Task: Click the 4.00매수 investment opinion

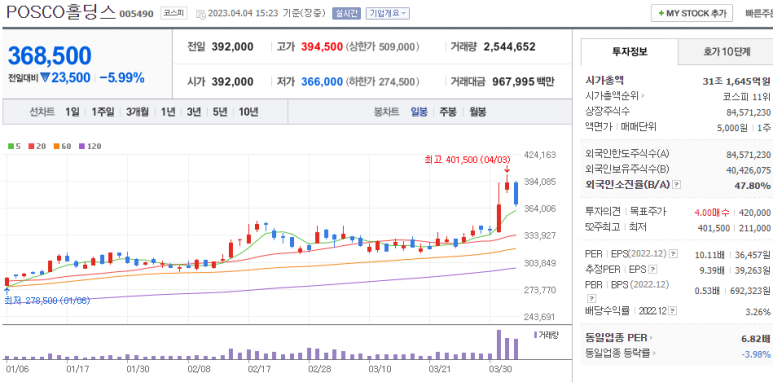Action: pyautogui.click(x=711, y=212)
